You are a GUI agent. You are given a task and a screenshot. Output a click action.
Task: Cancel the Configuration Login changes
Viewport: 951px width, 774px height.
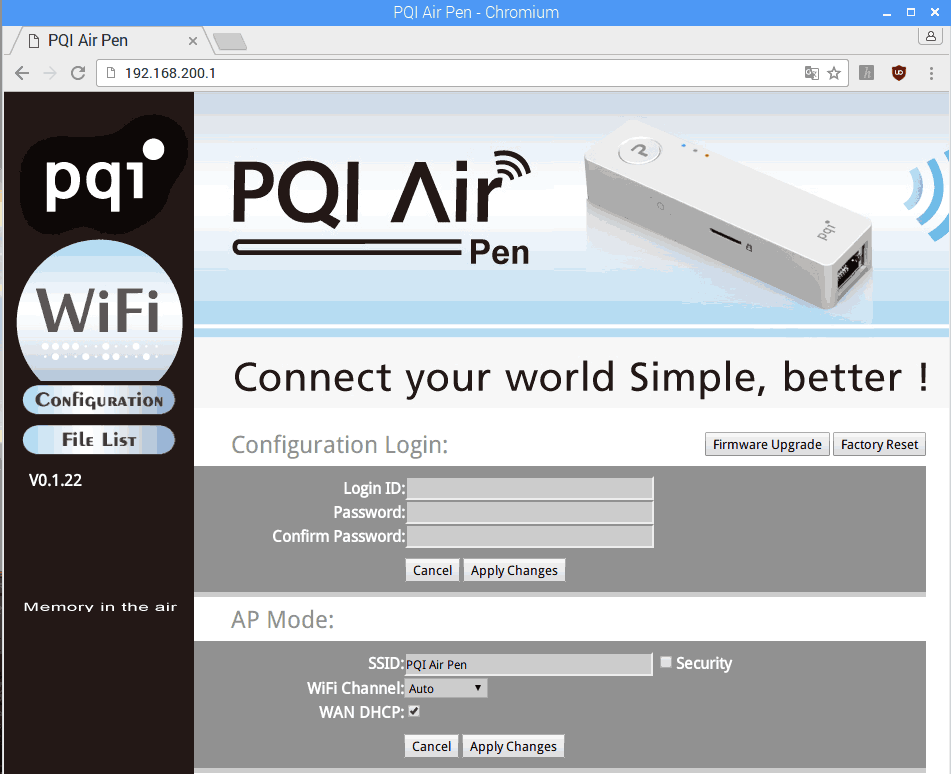[432, 570]
